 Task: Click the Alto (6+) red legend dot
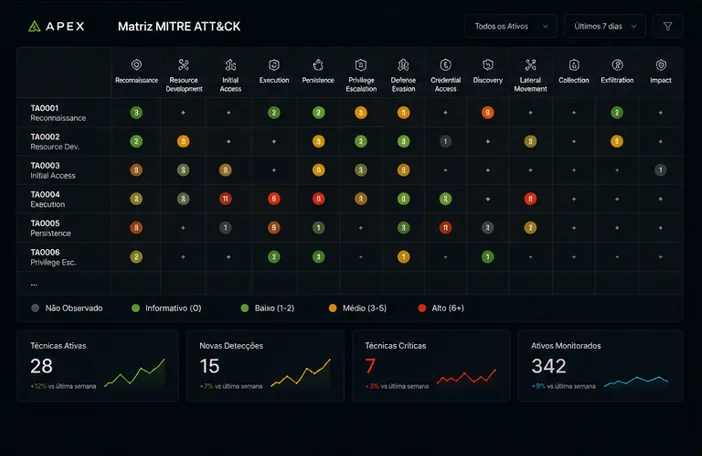pos(422,308)
